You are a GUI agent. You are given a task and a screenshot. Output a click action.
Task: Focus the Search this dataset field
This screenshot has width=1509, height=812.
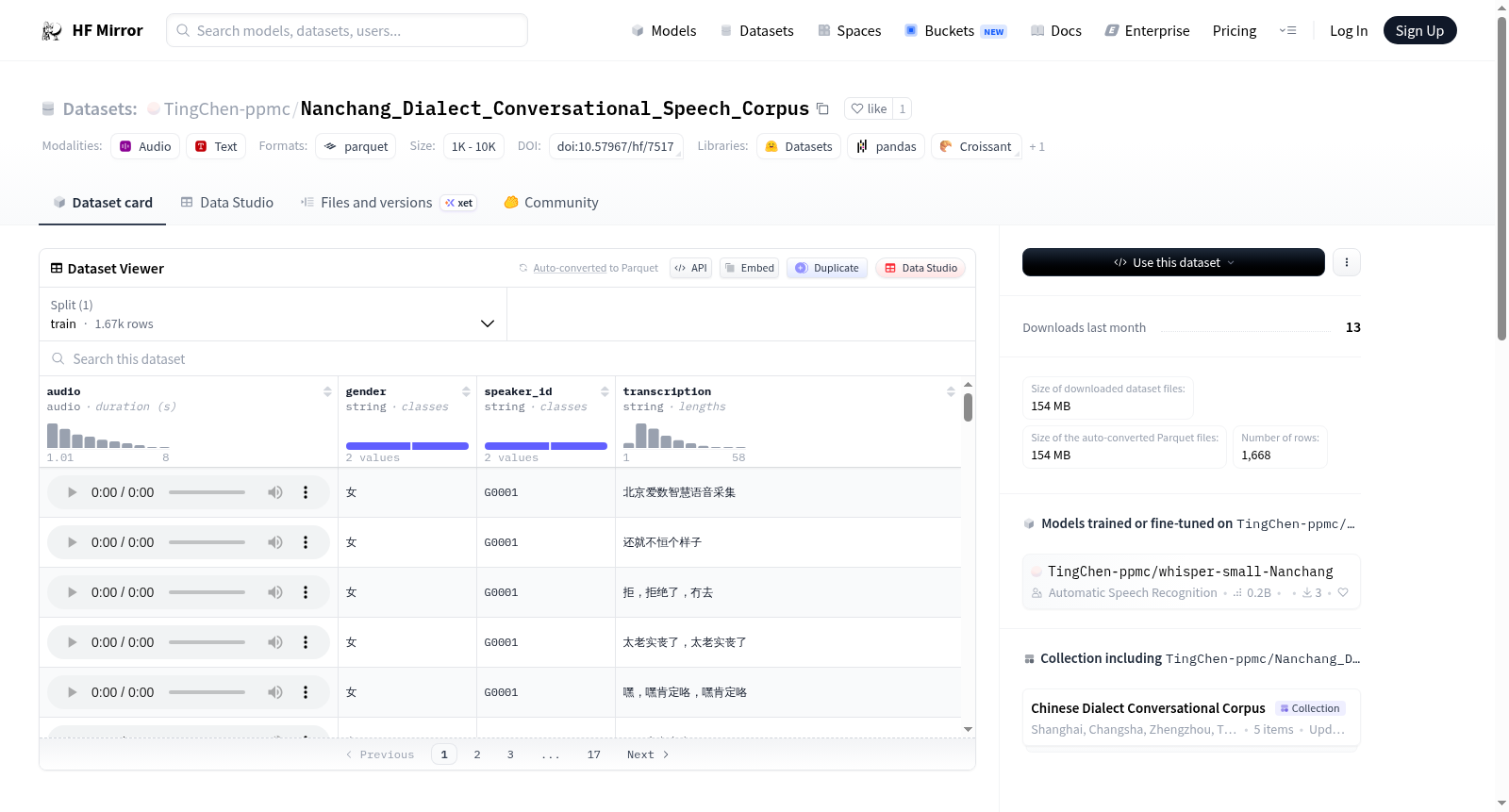pyautogui.click(x=507, y=359)
